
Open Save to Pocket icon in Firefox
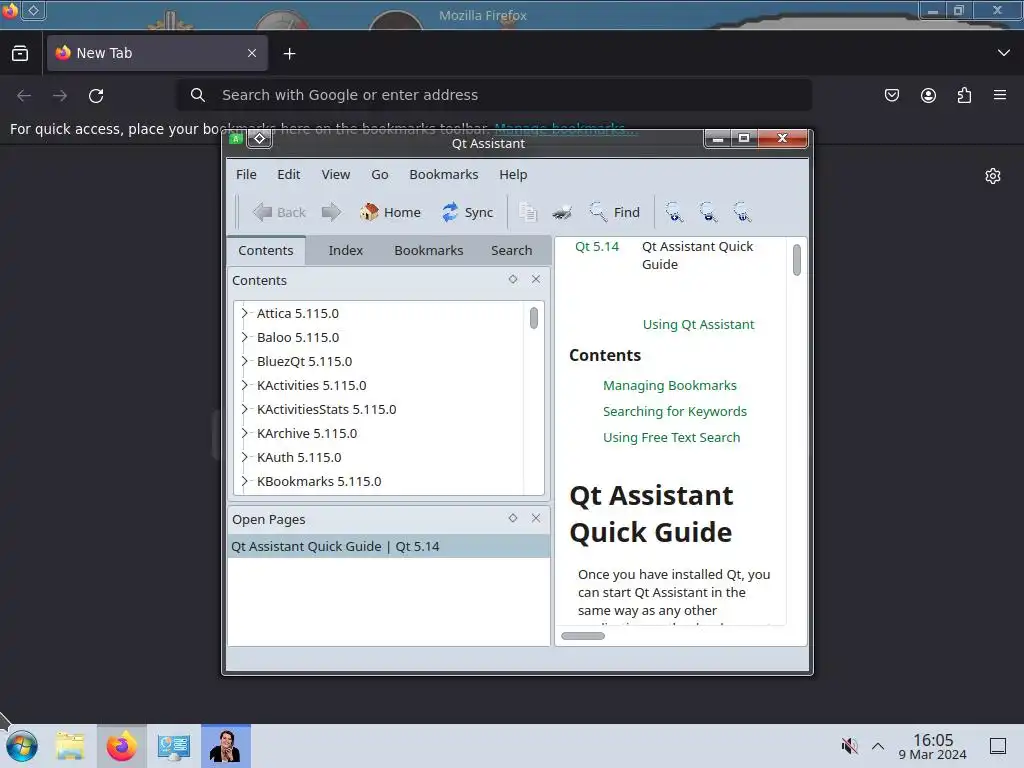coord(891,95)
